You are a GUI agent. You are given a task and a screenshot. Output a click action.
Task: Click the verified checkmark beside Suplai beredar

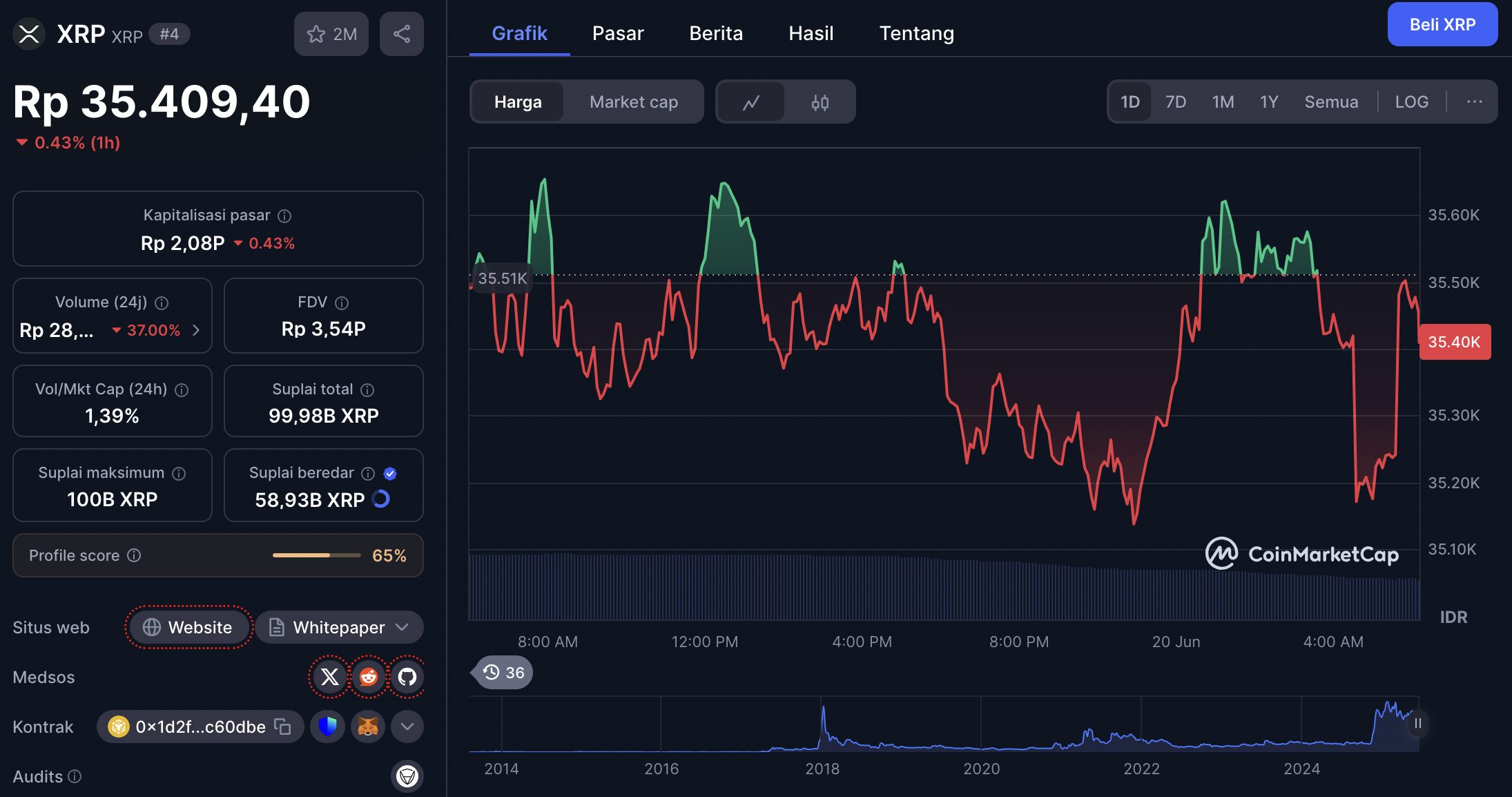click(390, 474)
